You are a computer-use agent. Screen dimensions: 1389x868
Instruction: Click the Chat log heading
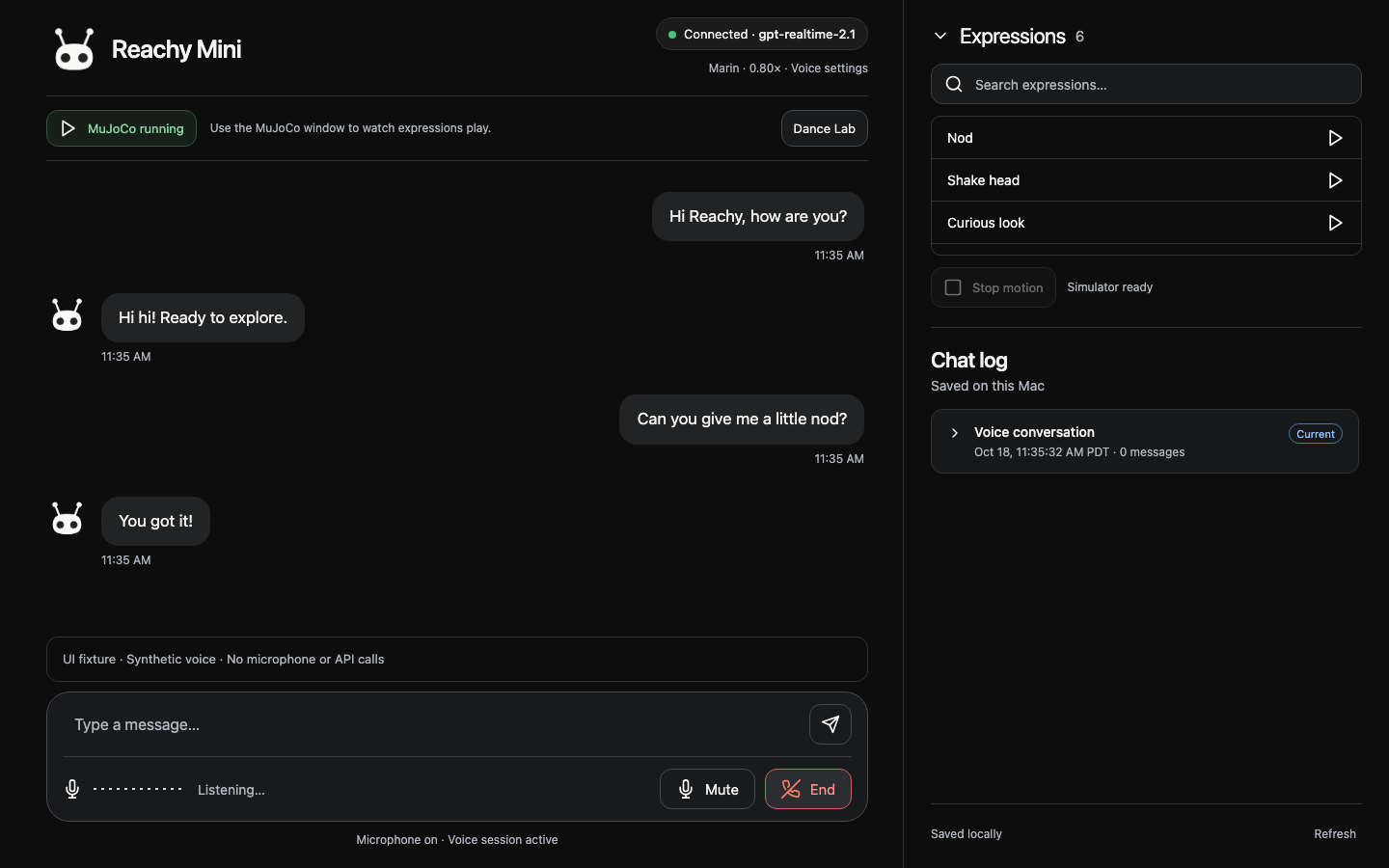(x=969, y=360)
